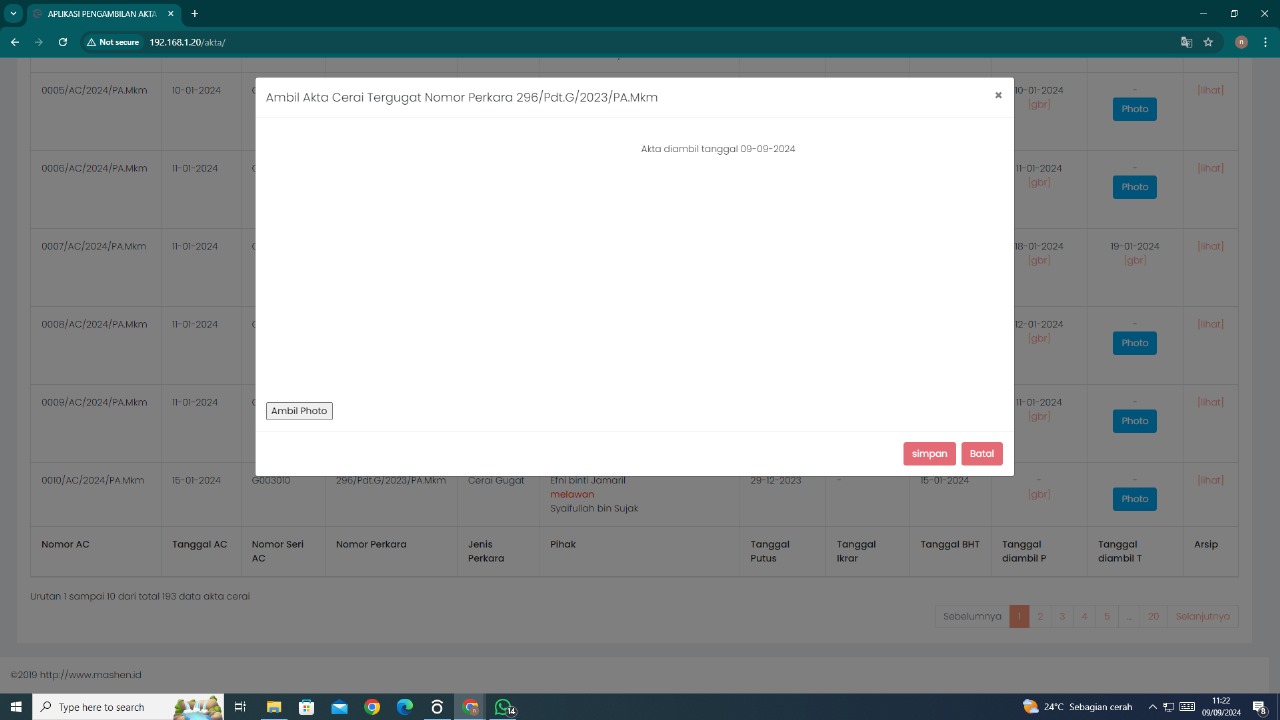
Task: Launch Microsoft Edge from the taskbar
Action: [404, 707]
